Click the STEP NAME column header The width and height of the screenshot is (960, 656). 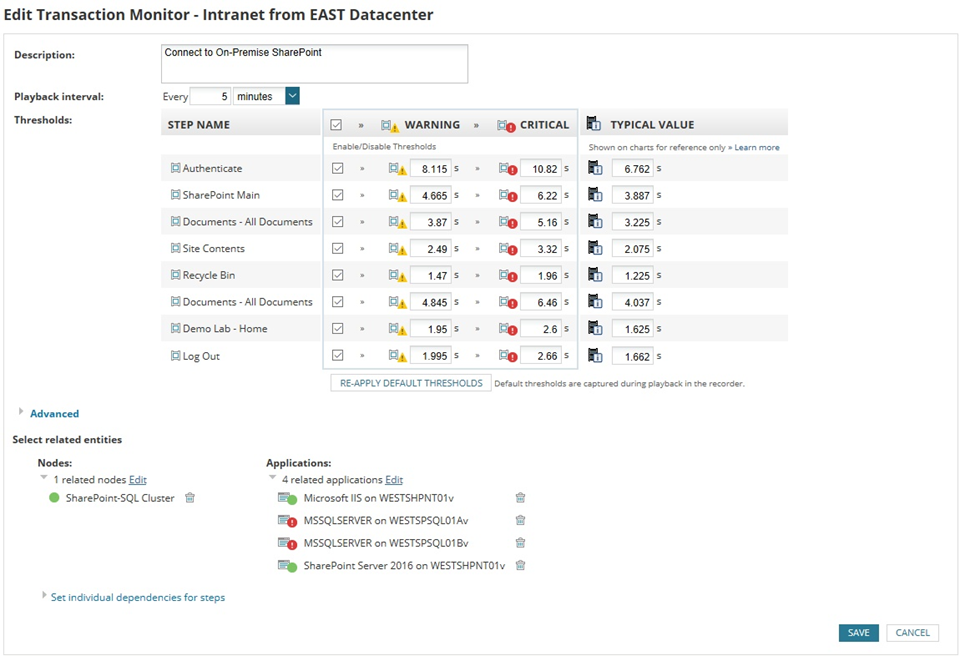pos(199,124)
